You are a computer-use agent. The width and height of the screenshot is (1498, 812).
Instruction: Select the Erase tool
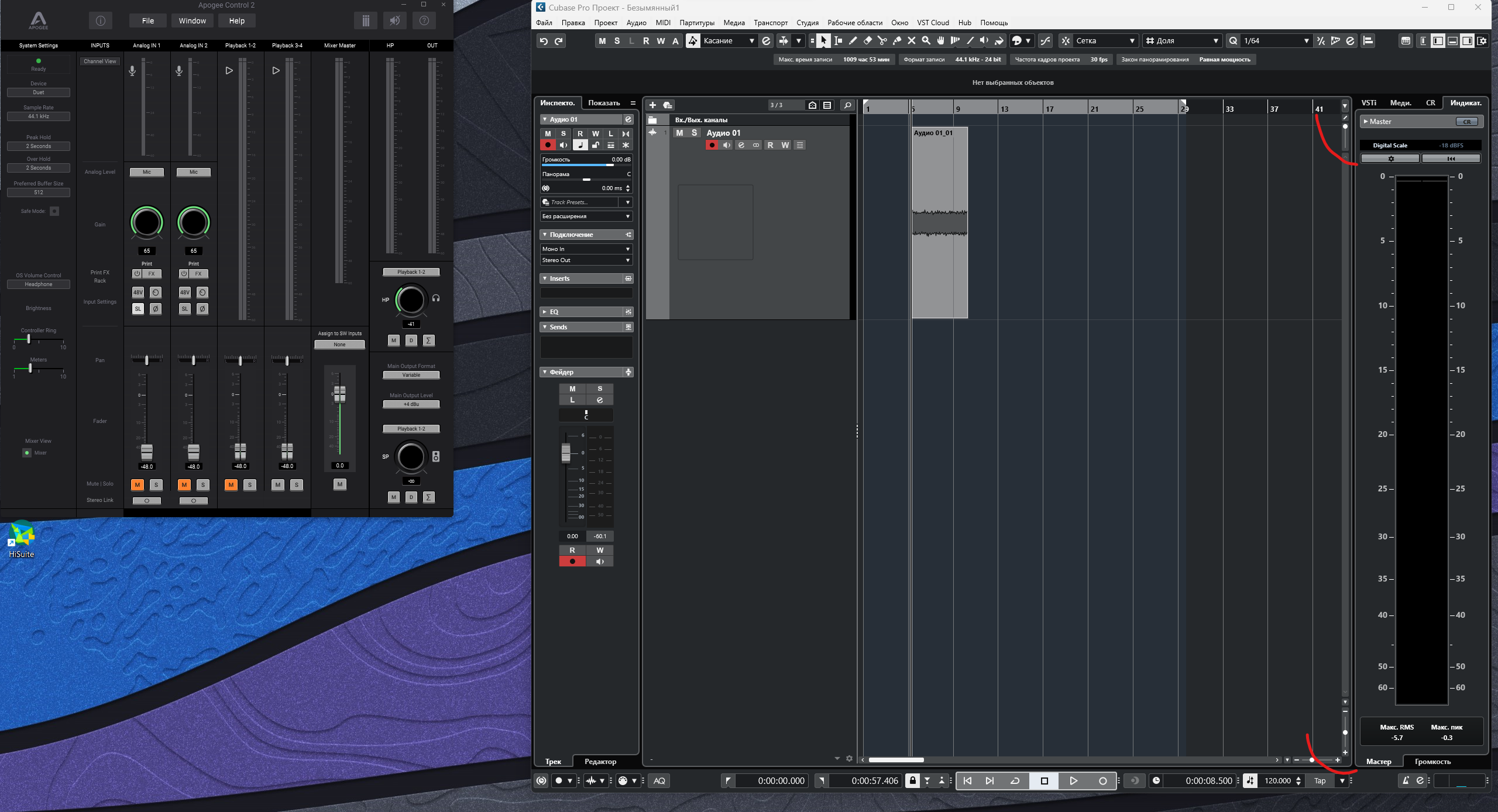coord(867,41)
